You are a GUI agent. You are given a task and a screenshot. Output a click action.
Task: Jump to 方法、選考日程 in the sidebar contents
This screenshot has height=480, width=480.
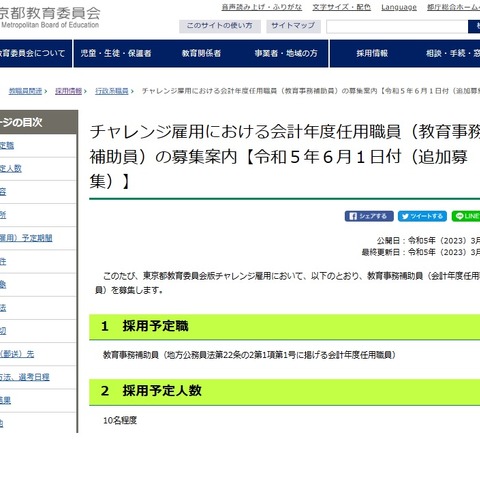click(25, 377)
